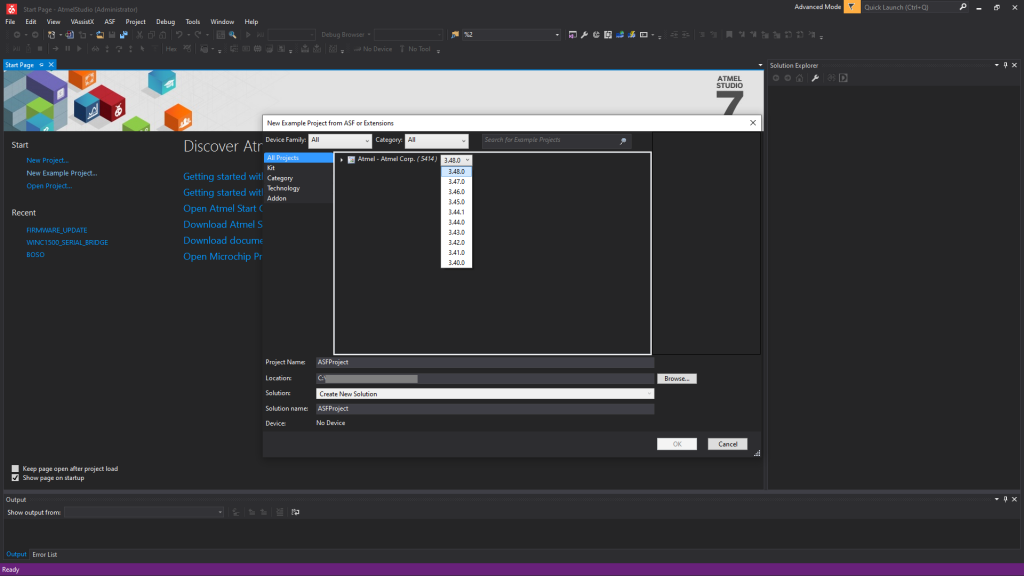Open the find combo box dropdown arrow
1024x576 pixels.
click(556, 35)
